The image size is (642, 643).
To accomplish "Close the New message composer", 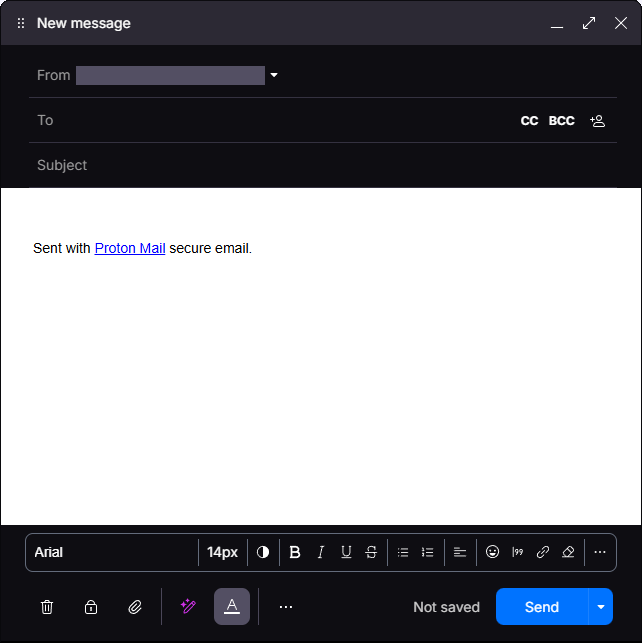I will [x=621, y=23].
